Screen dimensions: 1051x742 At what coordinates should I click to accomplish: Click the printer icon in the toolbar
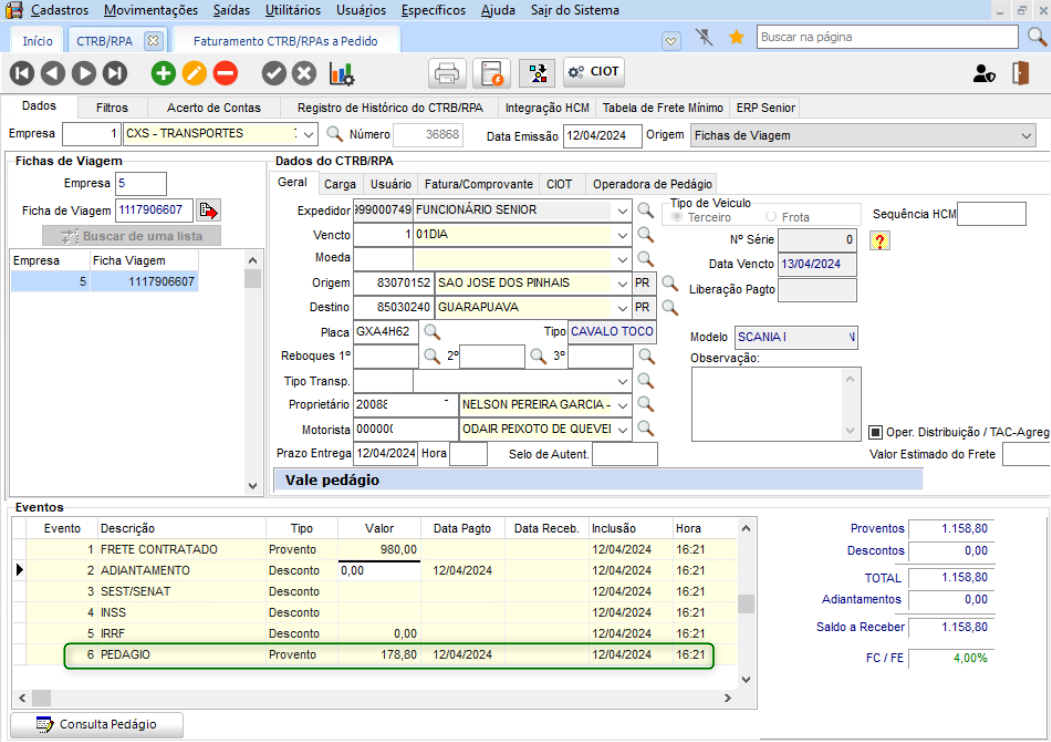click(x=447, y=73)
